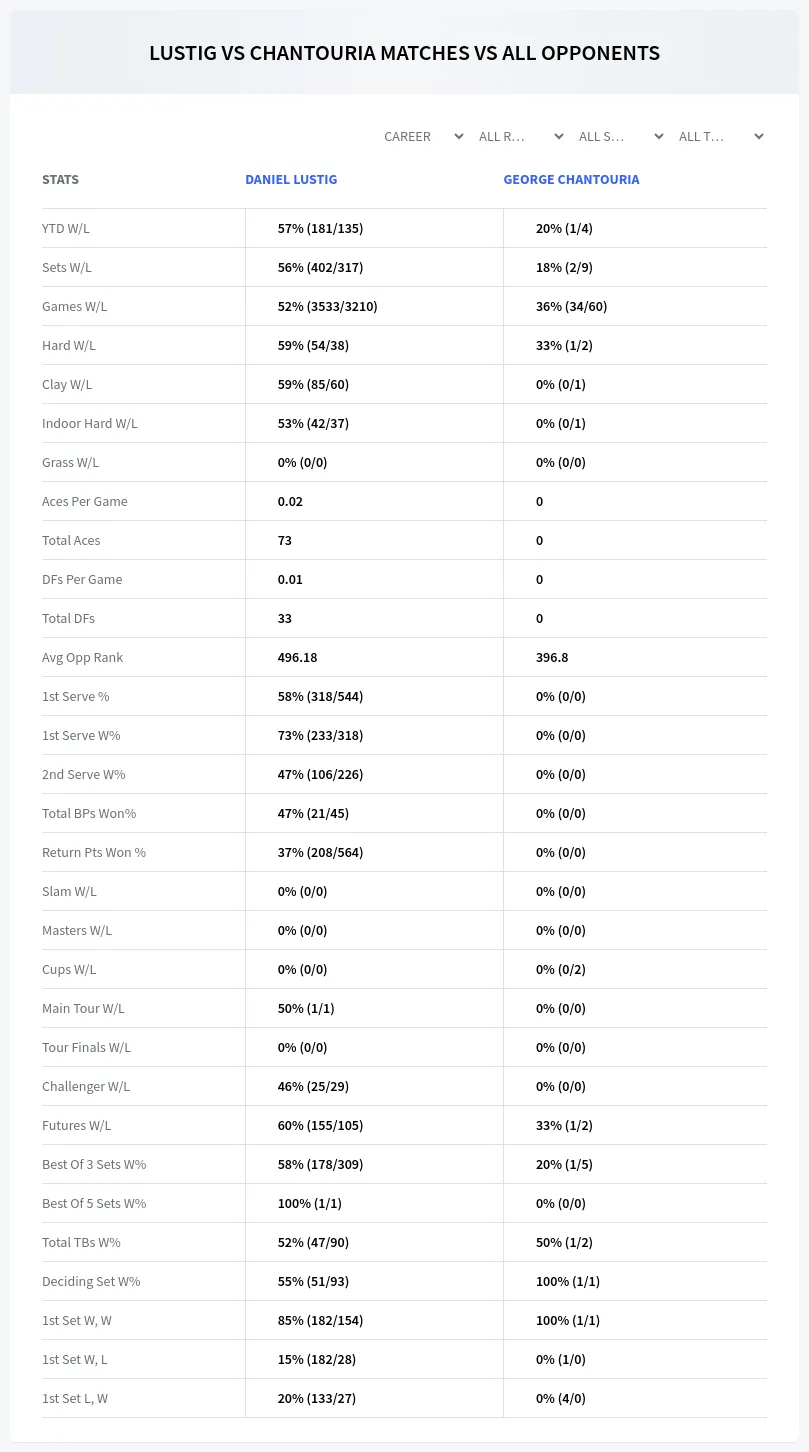Click the STATS column header

click(x=60, y=179)
